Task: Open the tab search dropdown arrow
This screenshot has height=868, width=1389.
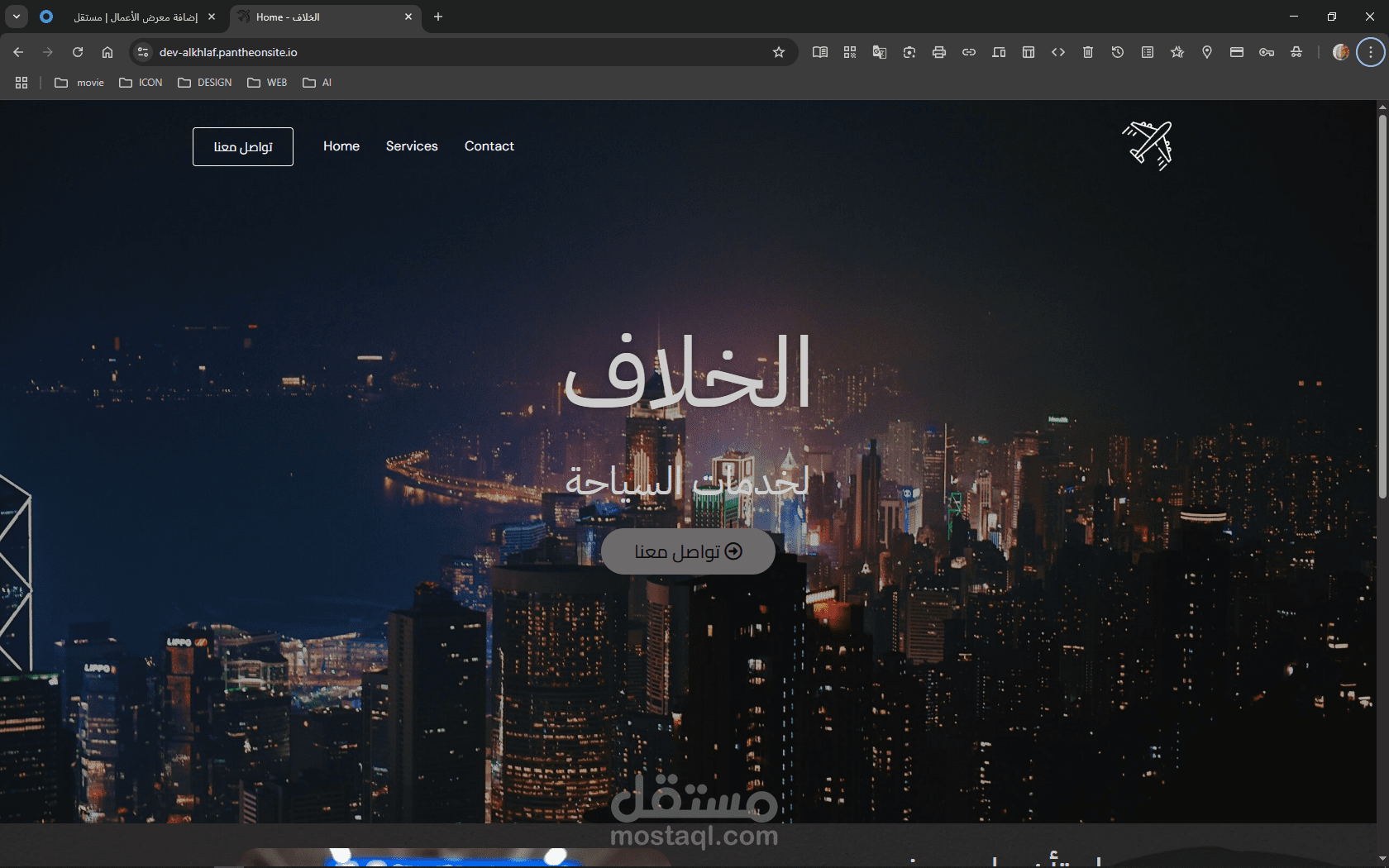Action: [x=17, y=17]
